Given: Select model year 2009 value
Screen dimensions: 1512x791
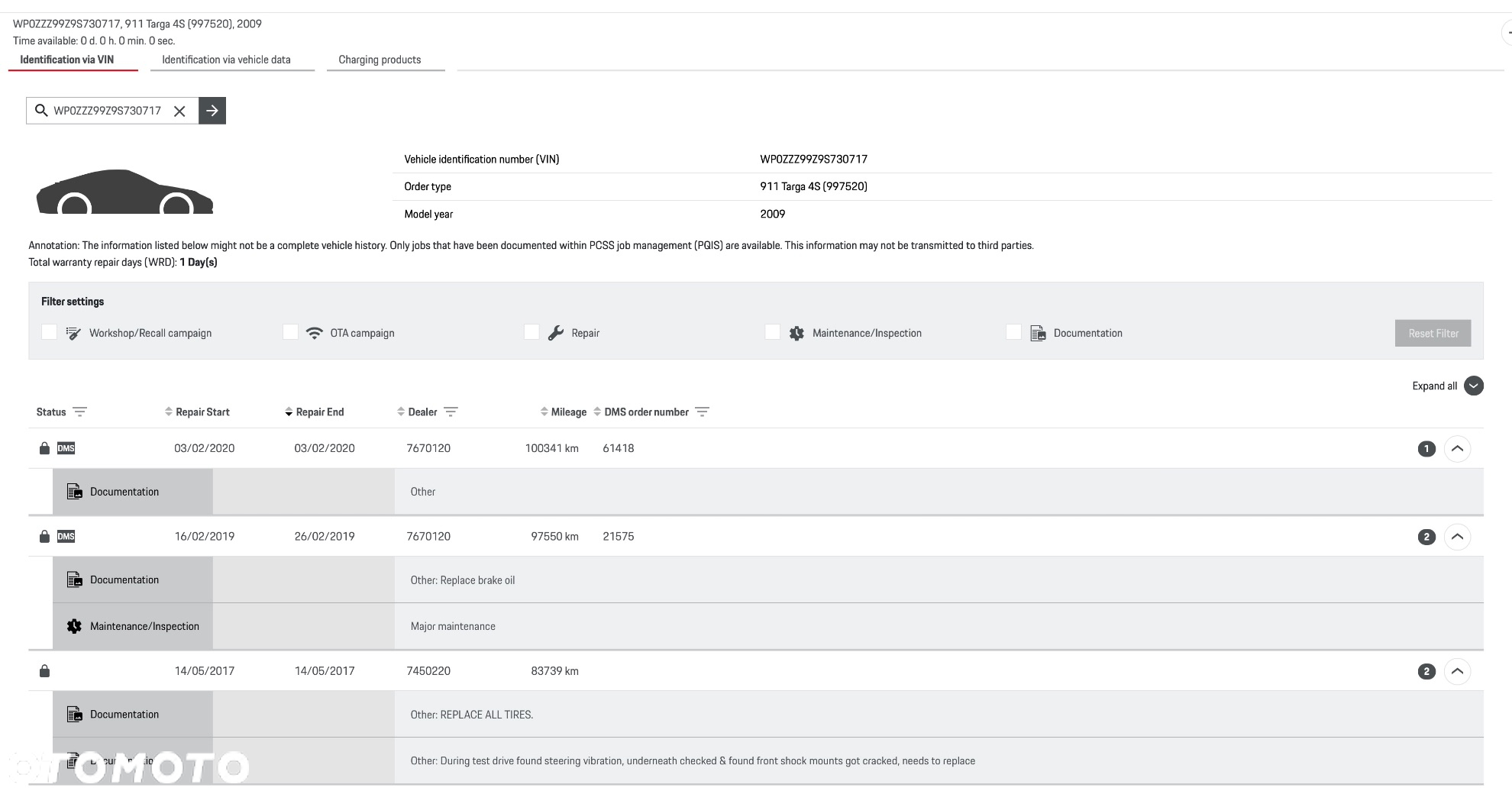Looking at the screenshot, I should 773,214.
